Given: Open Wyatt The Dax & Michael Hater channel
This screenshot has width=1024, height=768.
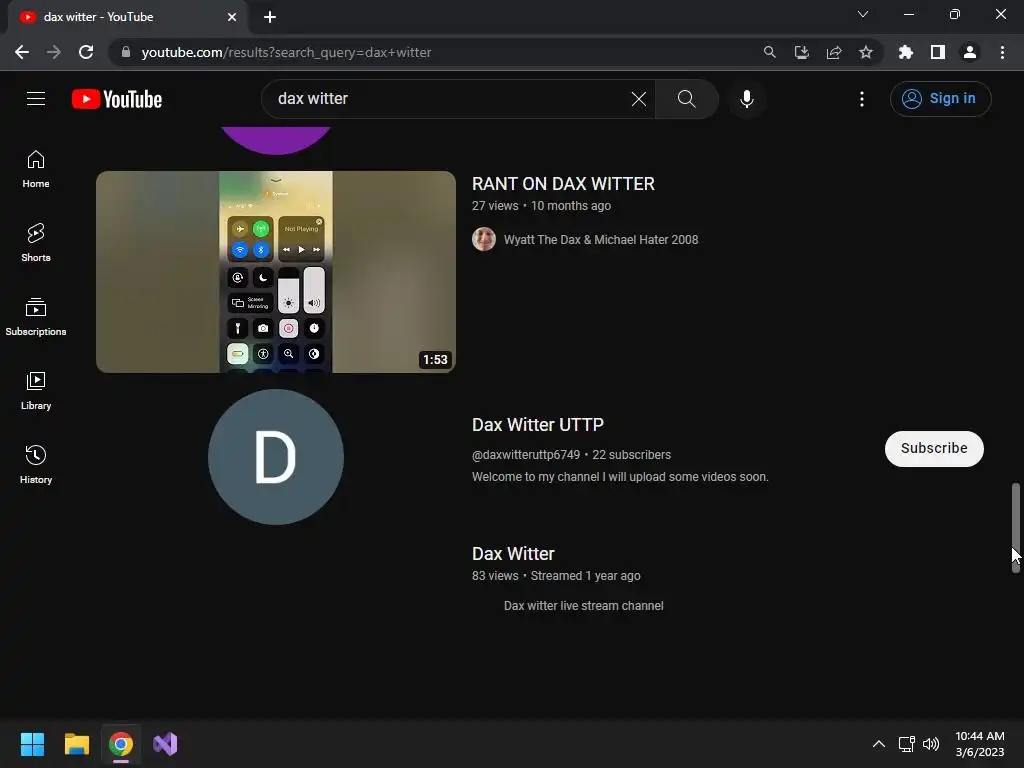Looking at the screenshot, I should point(601,240).
